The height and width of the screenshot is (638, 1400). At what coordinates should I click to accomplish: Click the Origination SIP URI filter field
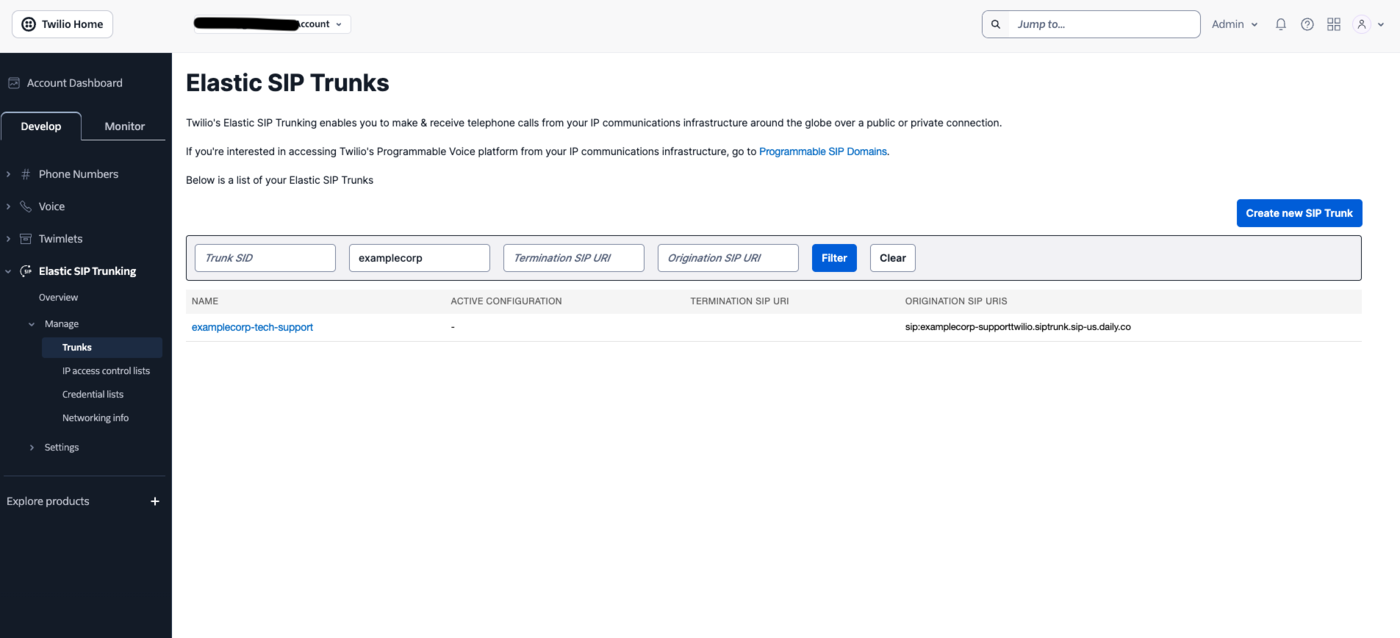(x=728, y=258)
